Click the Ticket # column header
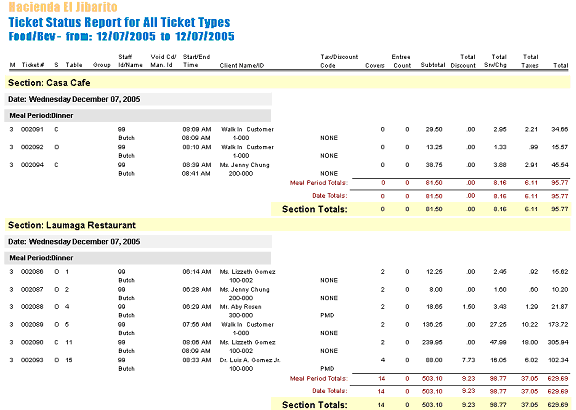 pos(33,65)
